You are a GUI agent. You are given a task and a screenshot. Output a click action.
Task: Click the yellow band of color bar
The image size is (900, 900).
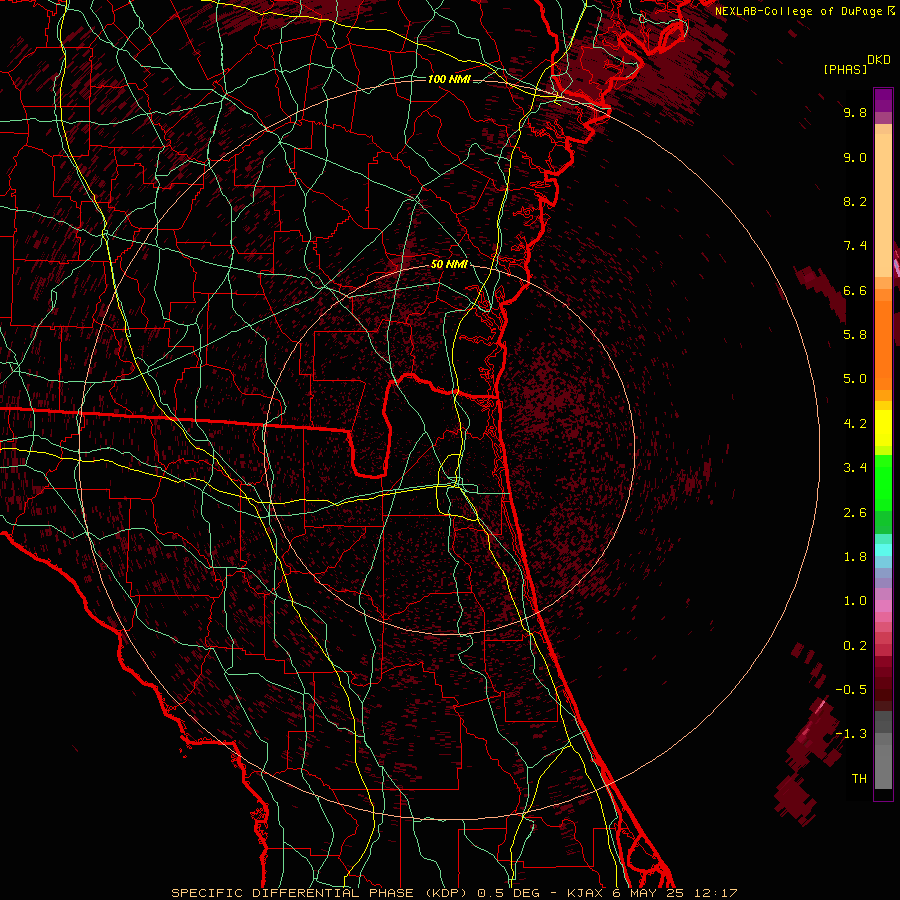click(x=883, y=428)
